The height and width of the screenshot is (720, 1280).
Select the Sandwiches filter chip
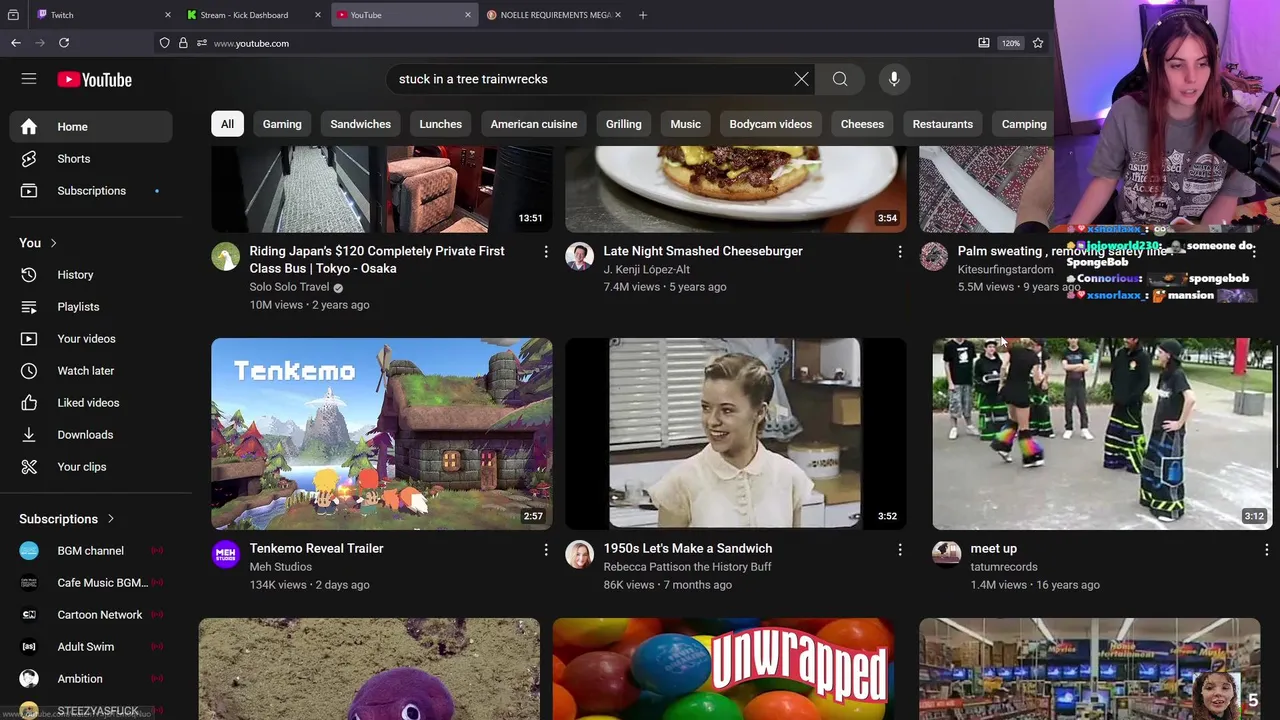click(361, 124)
